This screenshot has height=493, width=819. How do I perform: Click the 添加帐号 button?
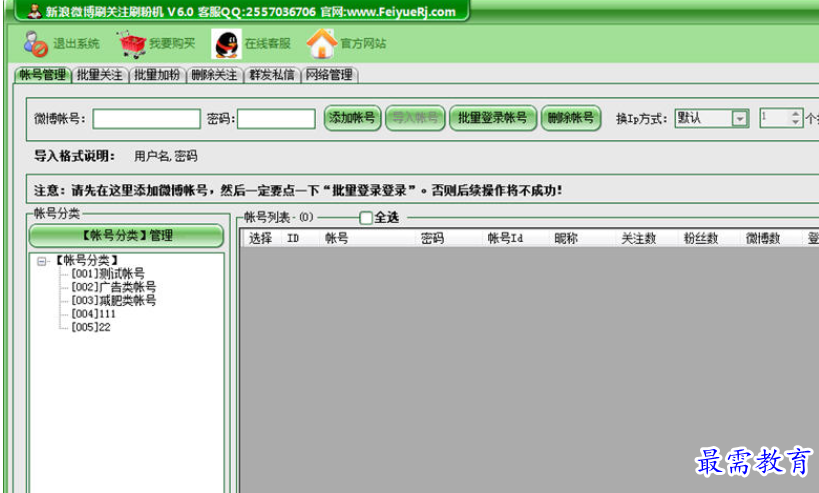353,118
